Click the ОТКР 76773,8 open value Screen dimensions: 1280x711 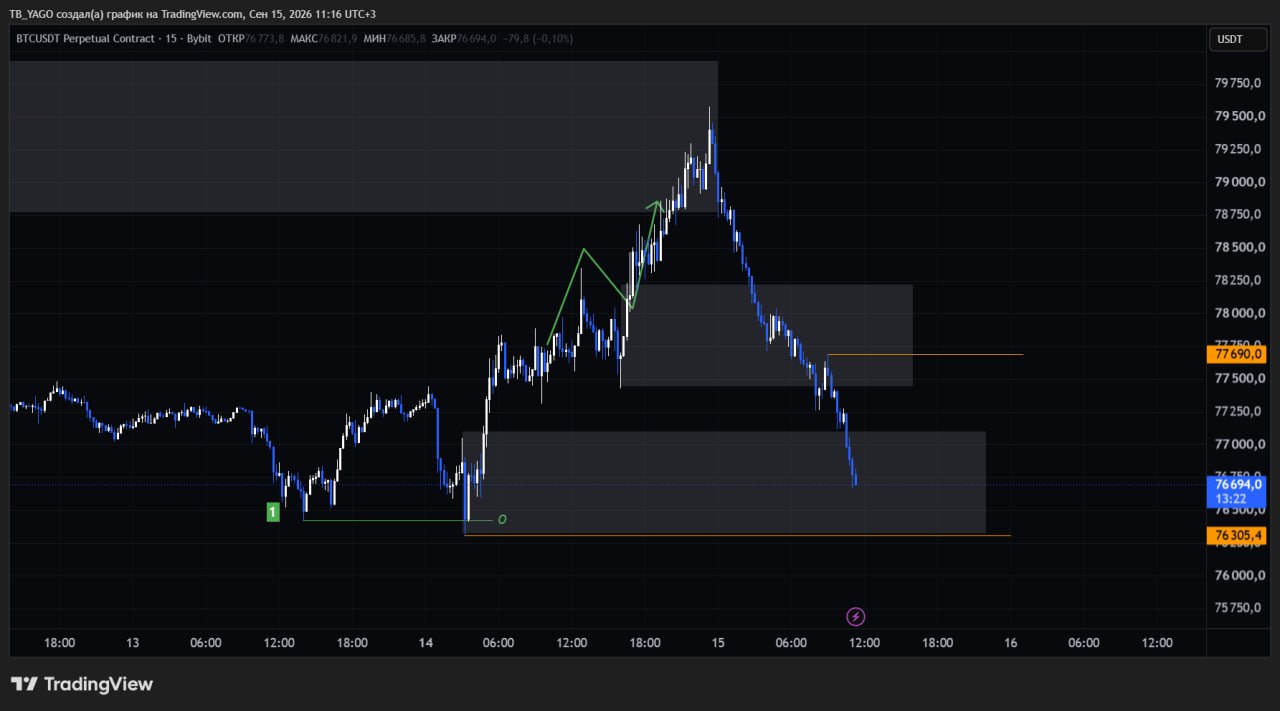(x=251, y=38)
